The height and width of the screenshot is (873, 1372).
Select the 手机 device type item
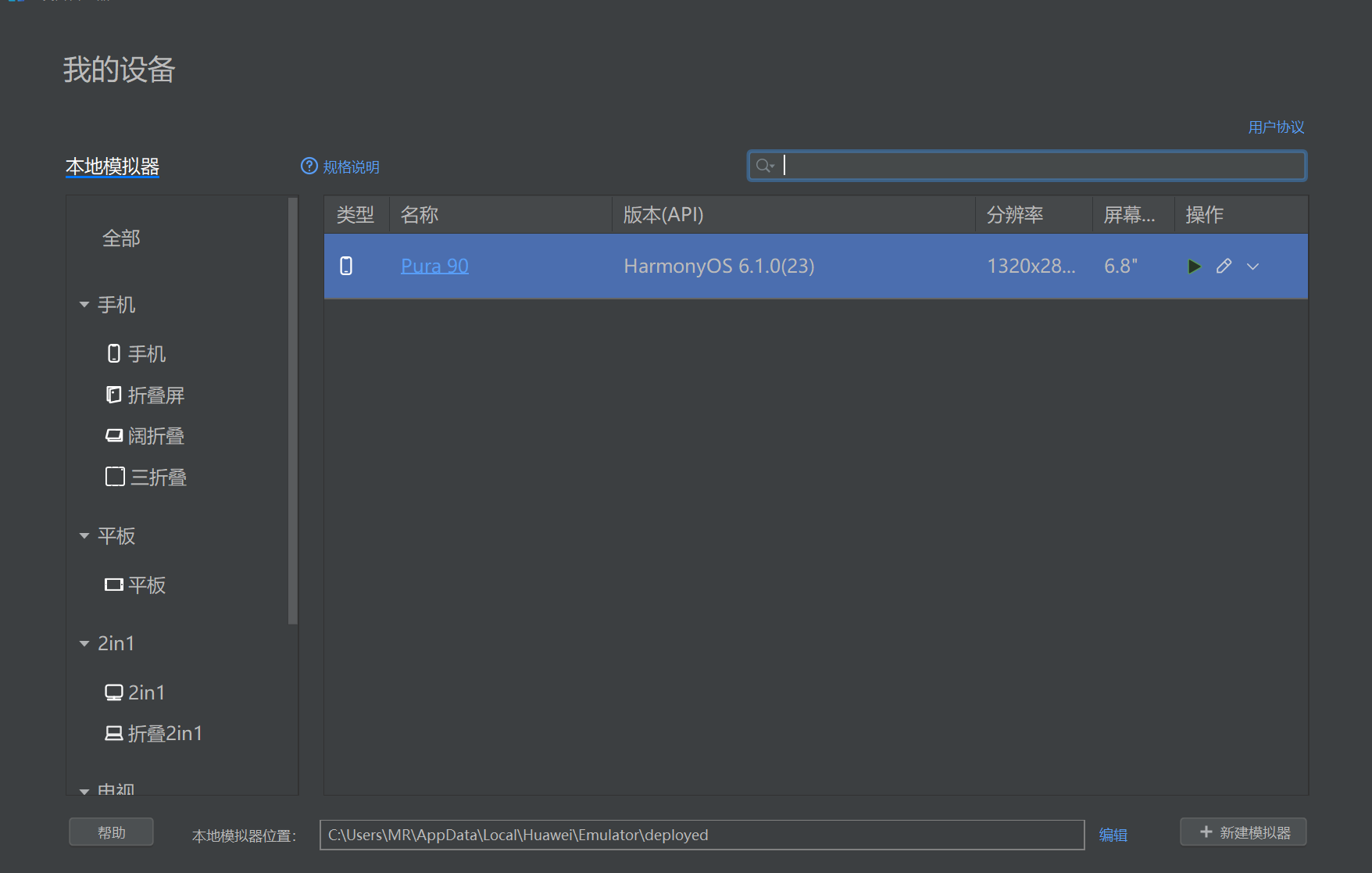pos(137,354)
